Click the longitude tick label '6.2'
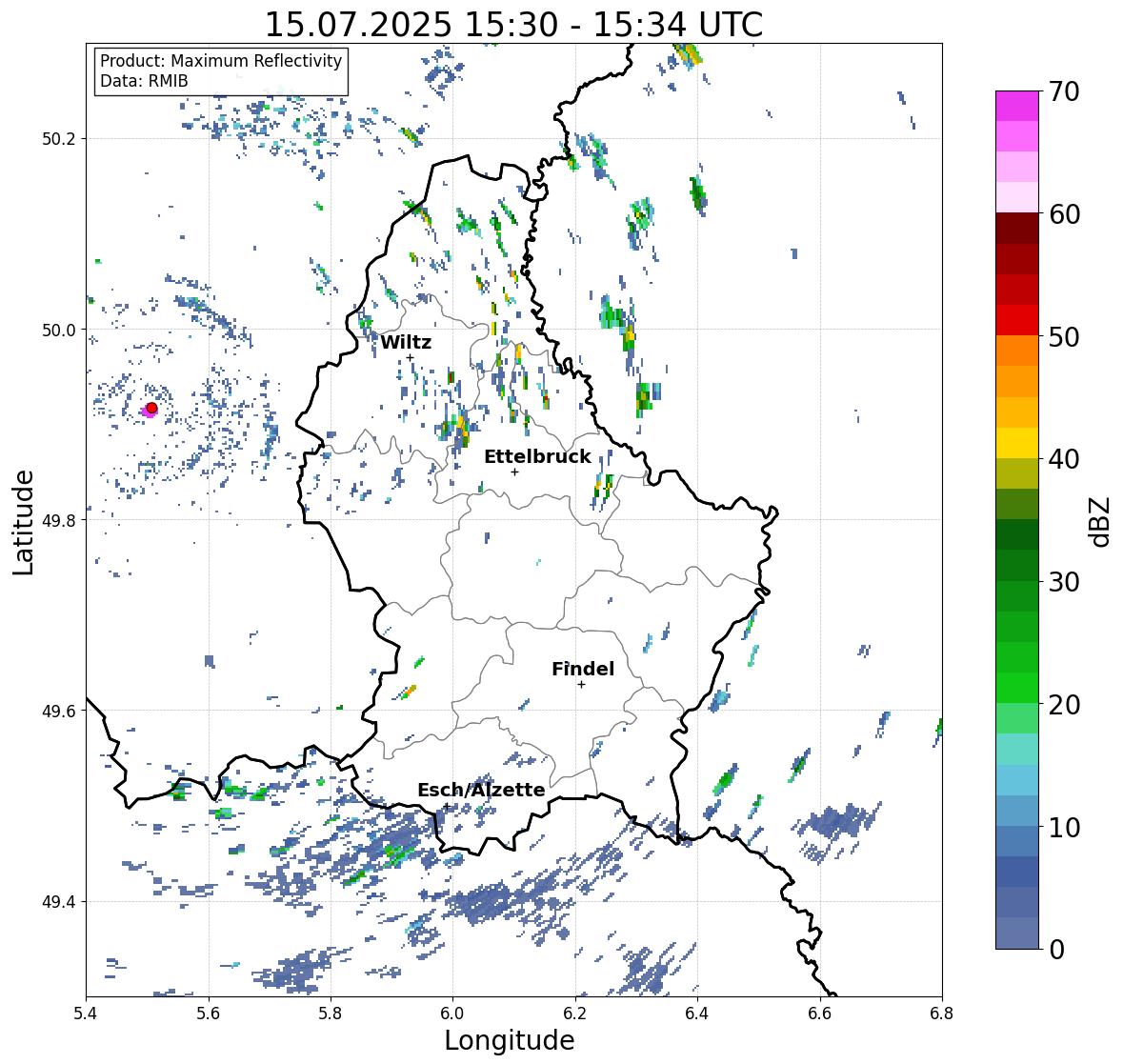 pos(575,1013)
